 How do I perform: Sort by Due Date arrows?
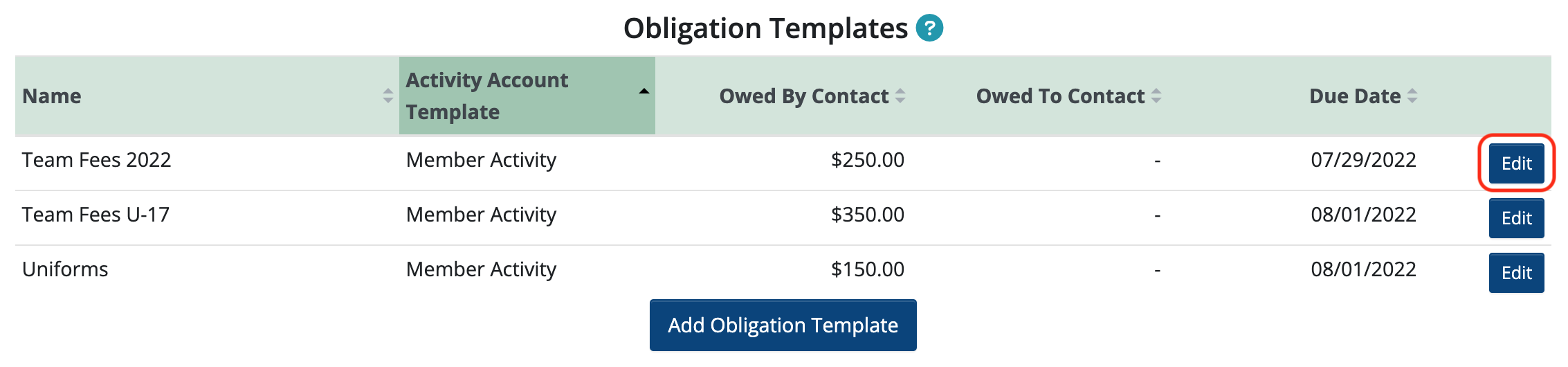point(1412,96)
